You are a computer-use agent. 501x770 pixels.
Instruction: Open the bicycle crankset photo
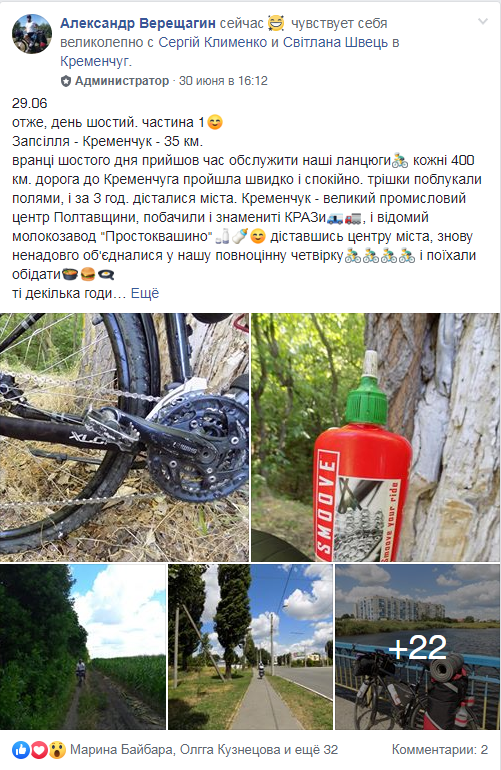pyautogui.click(x=124, y=437)
